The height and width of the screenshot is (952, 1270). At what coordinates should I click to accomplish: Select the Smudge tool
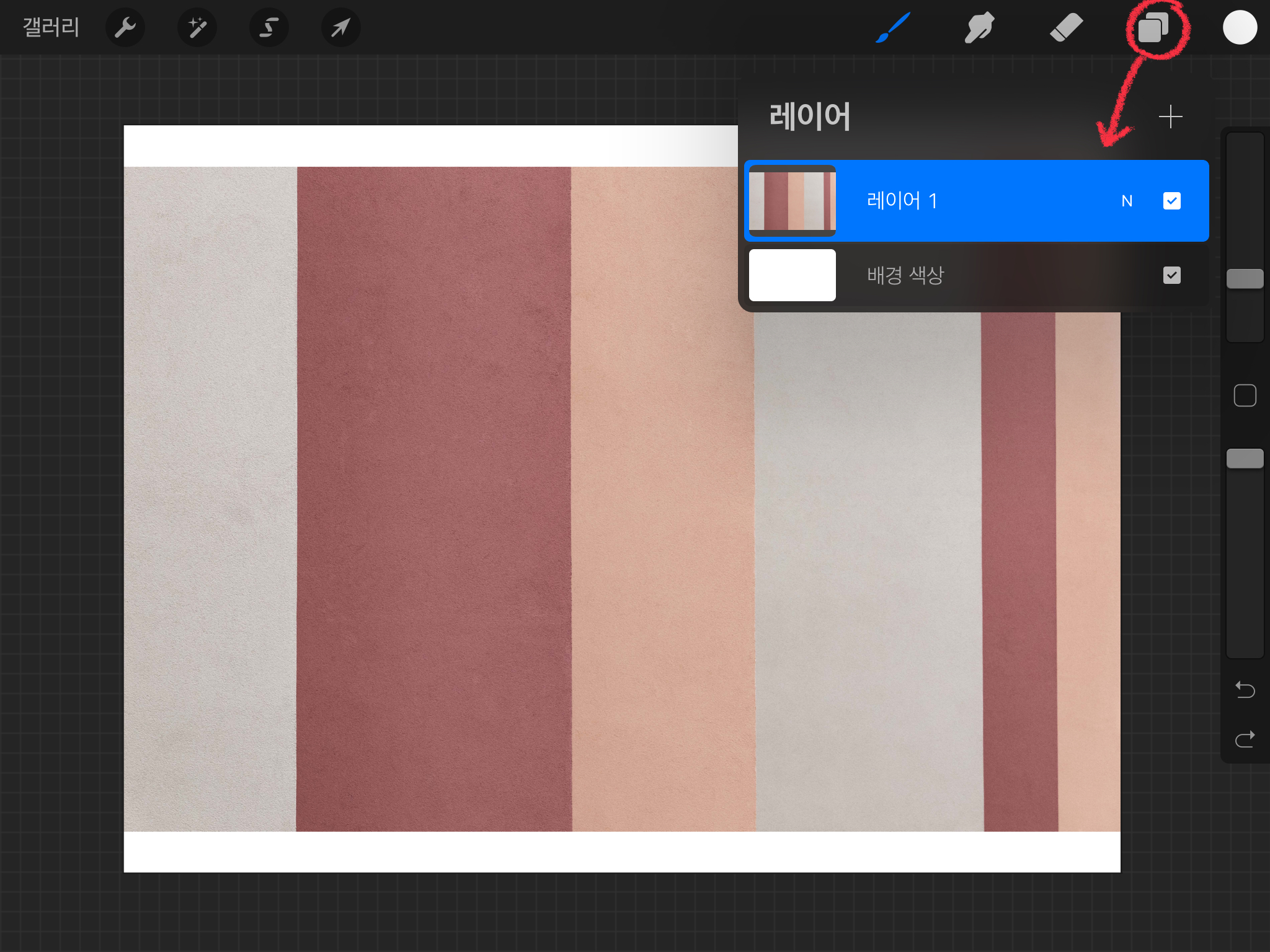click(979, 27)
